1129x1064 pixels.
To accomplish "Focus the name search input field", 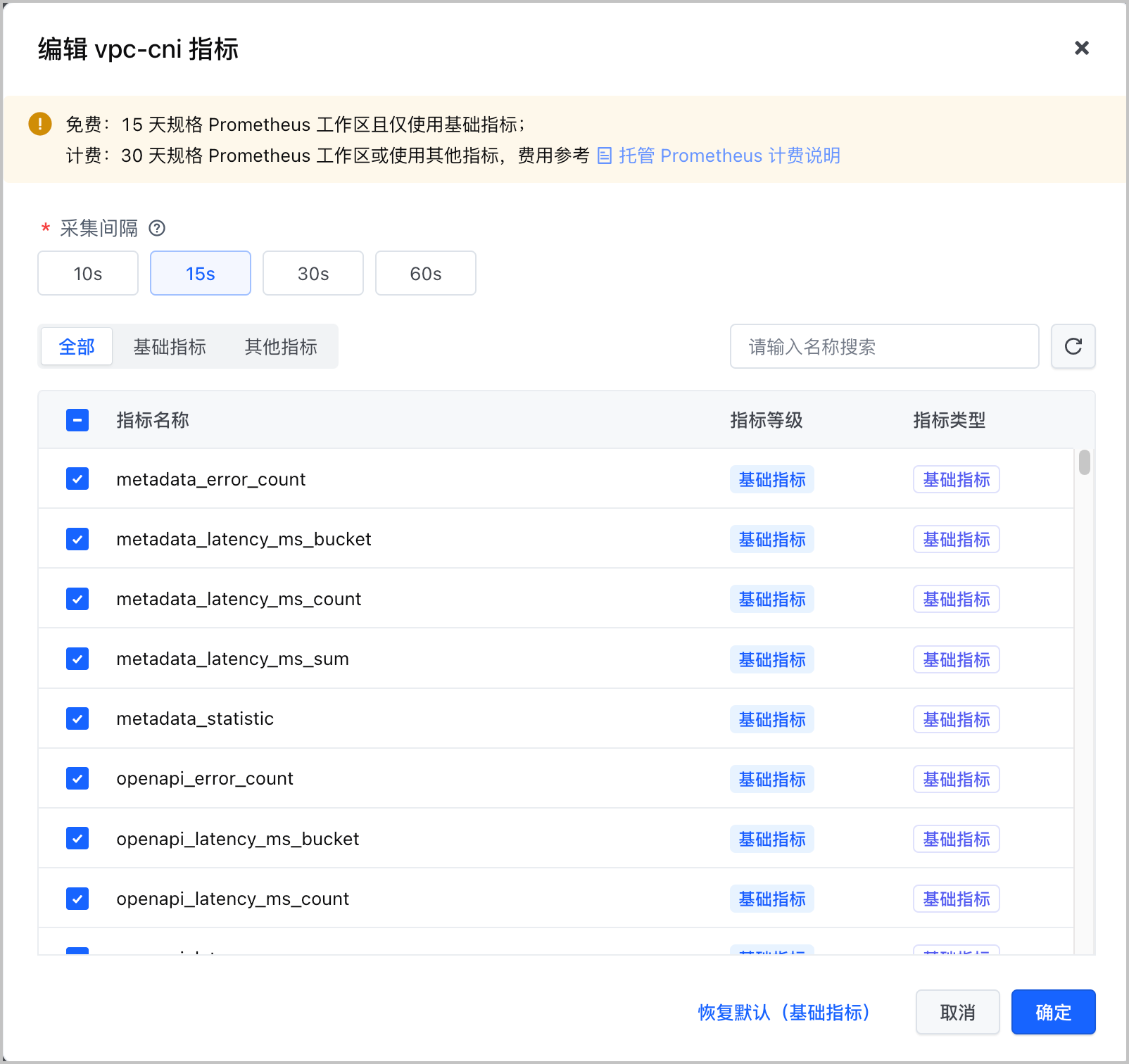I will tap(885, 346).
